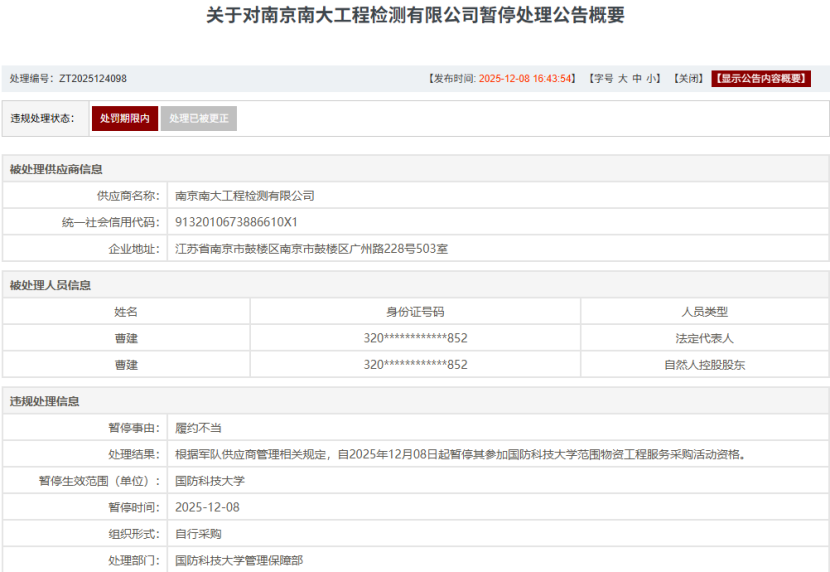Click the 法定代表人 personnel type cell
Viewport: 830px width, 572px height.
704,338
